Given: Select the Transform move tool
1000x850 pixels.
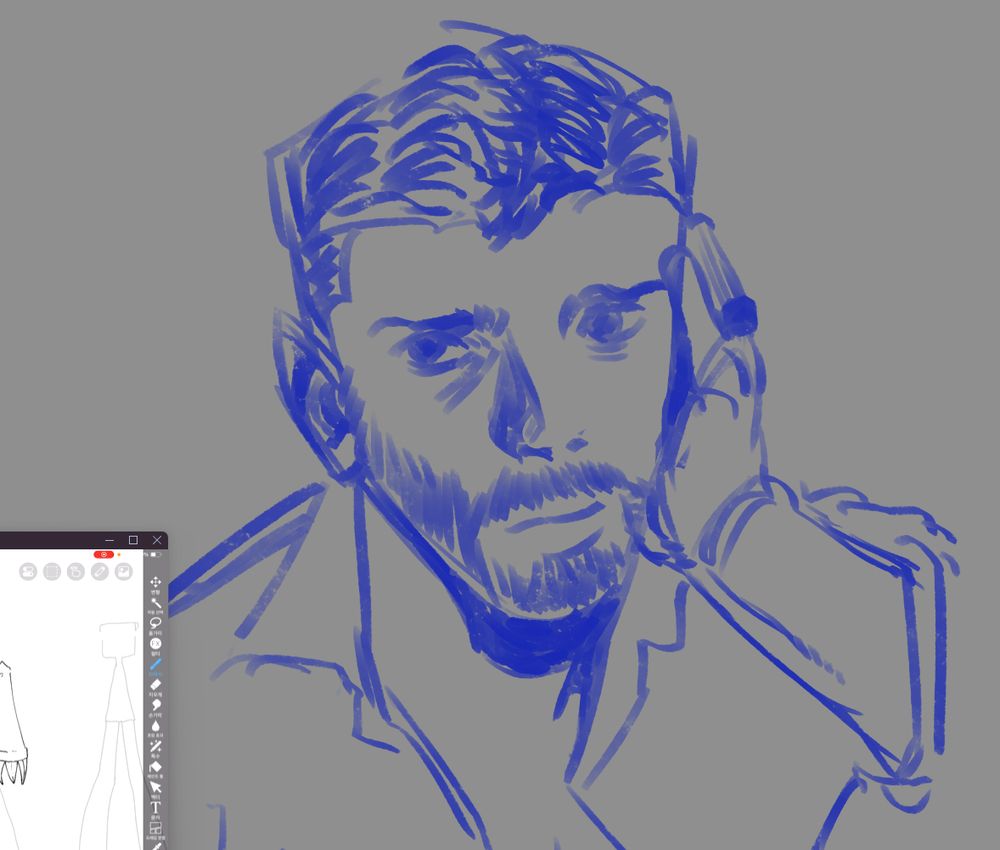Looking at the screenshot, I should pos(155,582).
